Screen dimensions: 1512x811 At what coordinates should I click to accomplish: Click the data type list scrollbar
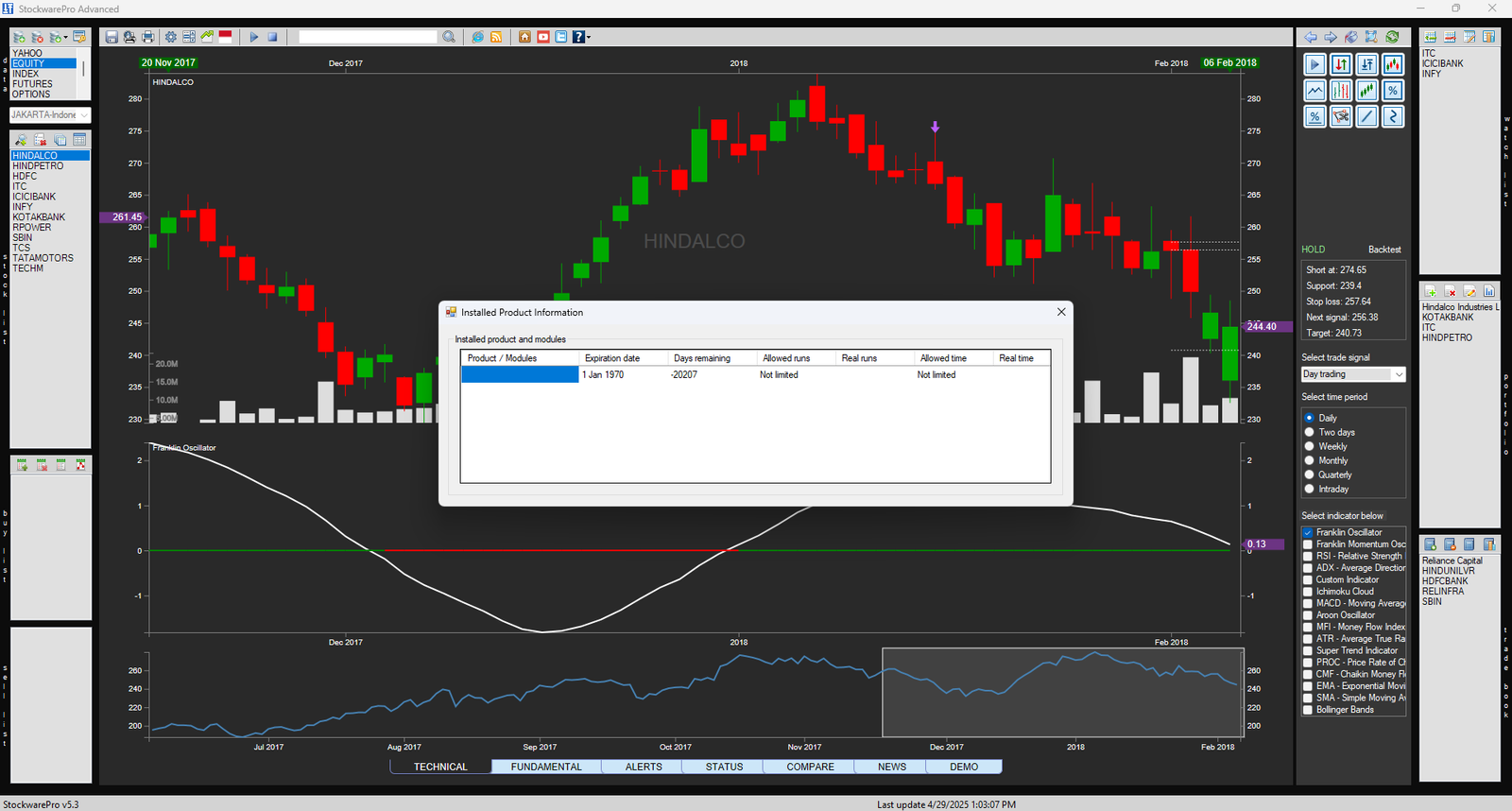[83, 69]
